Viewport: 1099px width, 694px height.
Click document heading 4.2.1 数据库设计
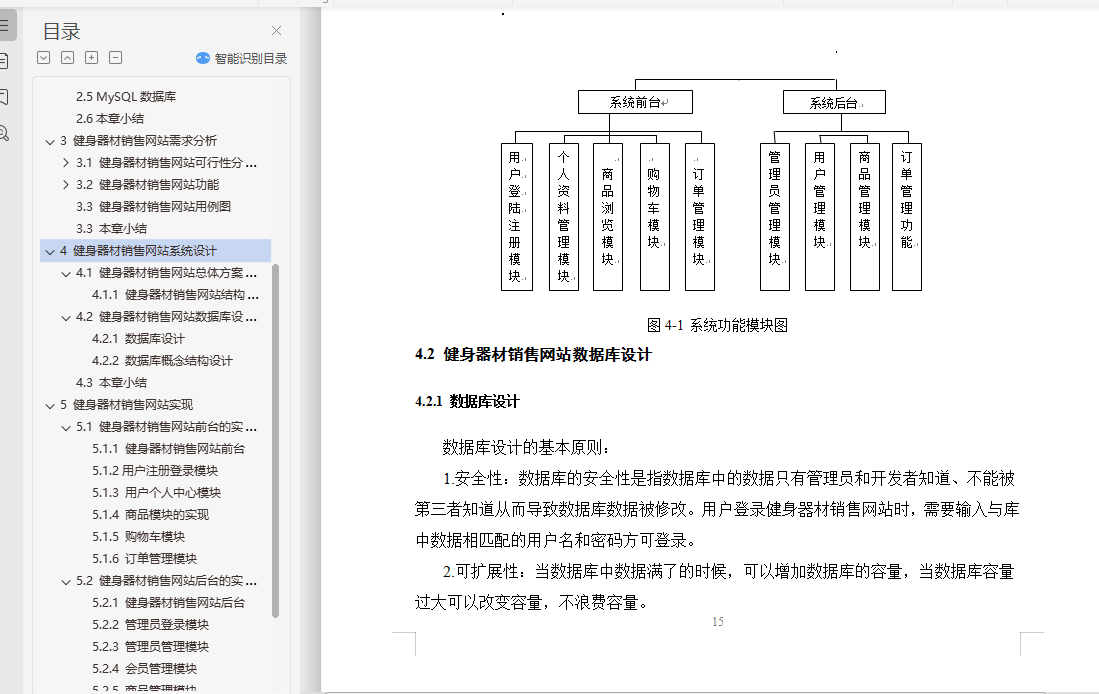tap(467, 402)
